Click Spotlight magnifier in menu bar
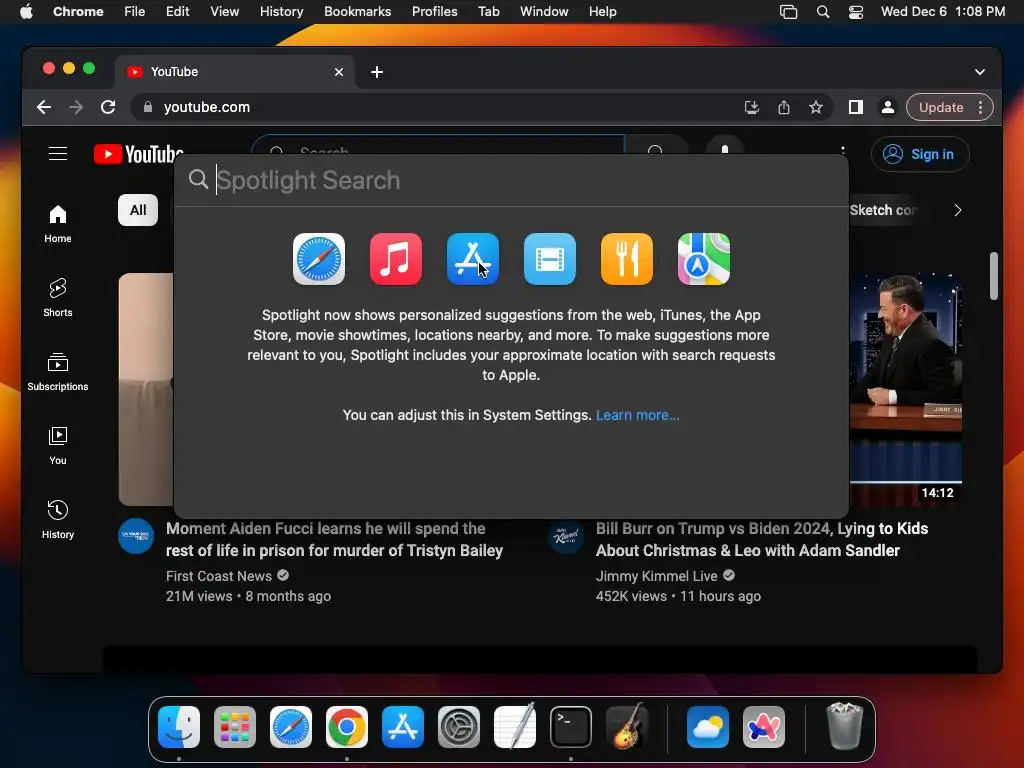Viewport: 1024px width, 768px height. click(x=823, y=12)
